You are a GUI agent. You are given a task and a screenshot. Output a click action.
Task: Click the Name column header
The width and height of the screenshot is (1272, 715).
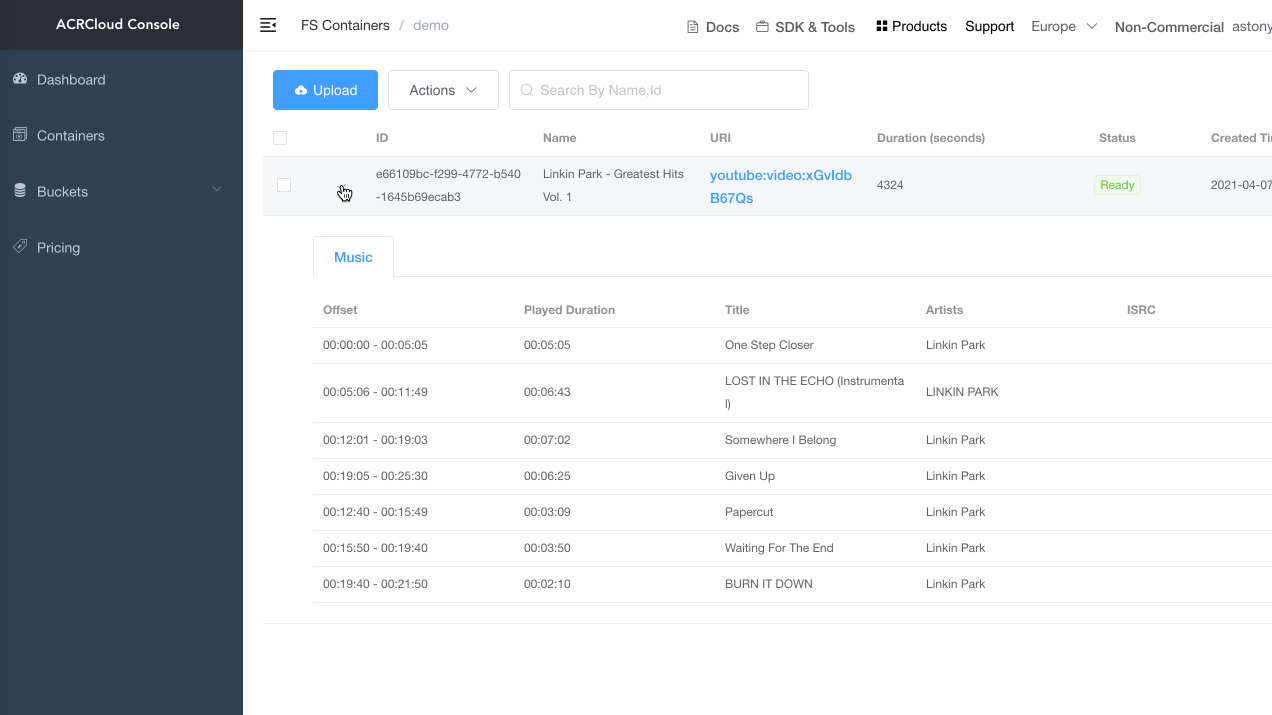click(560, 138)
